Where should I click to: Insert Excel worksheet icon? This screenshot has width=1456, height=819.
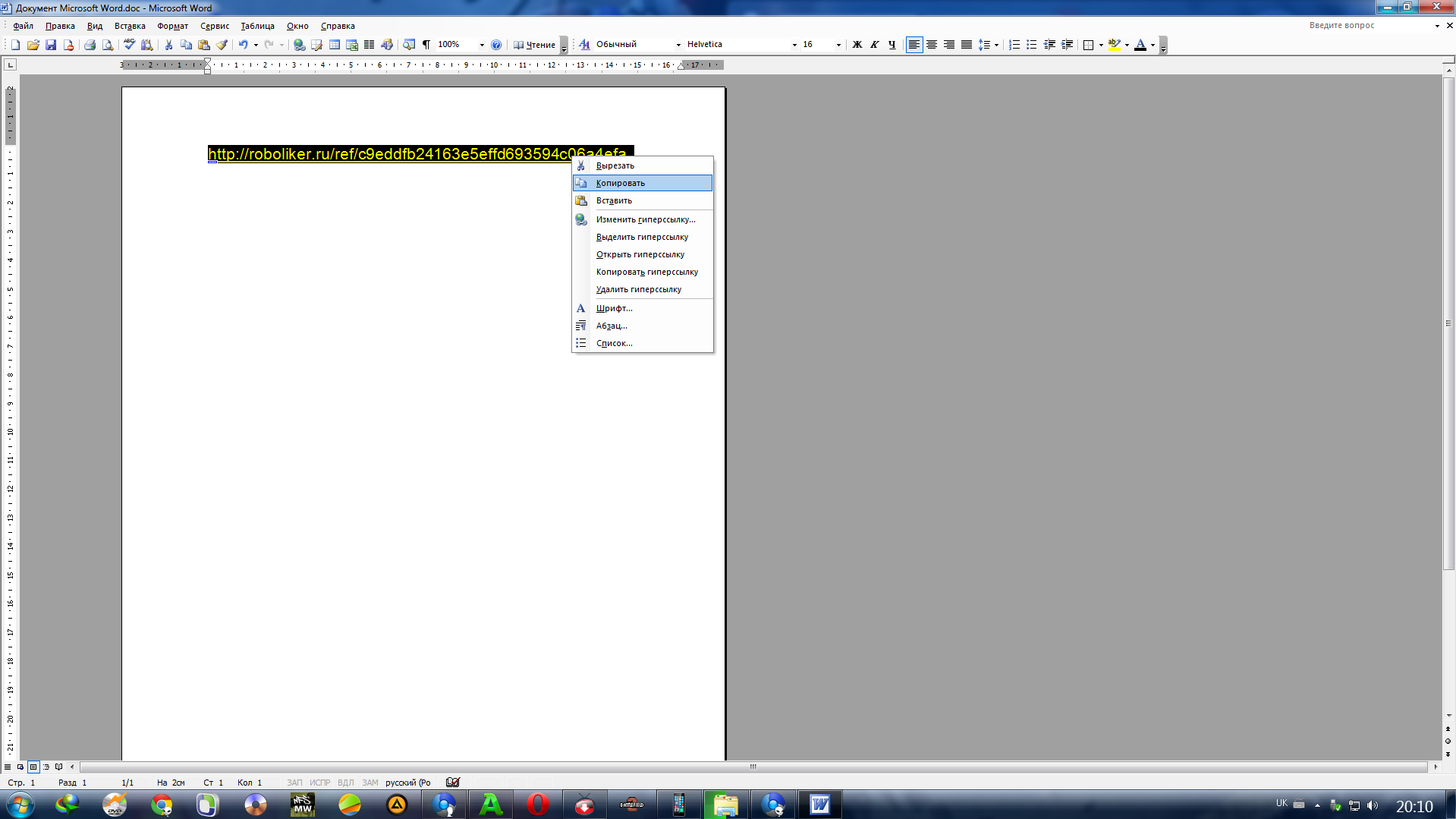click(x=352, y=45)
